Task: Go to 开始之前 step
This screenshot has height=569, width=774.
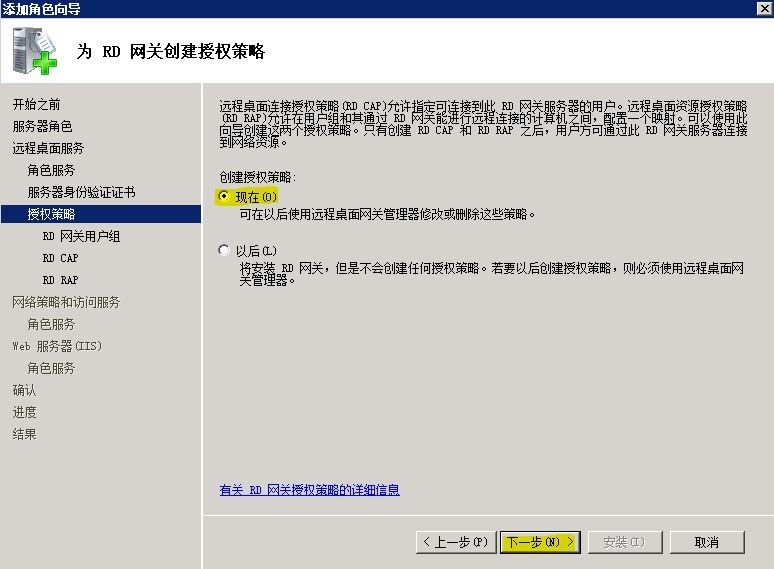Action: (x=37, y=105)
